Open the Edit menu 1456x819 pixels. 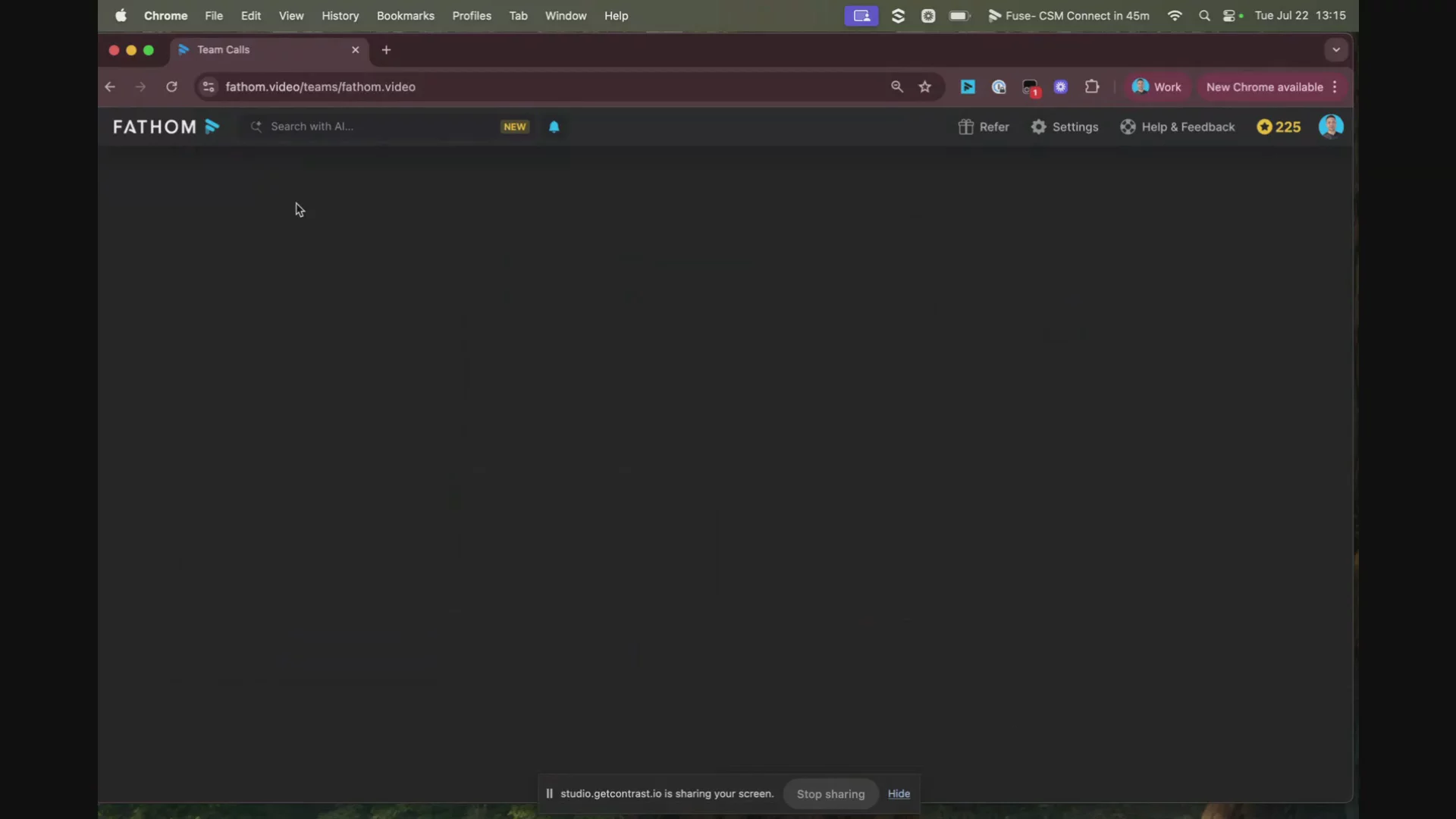tap(251, 15)
